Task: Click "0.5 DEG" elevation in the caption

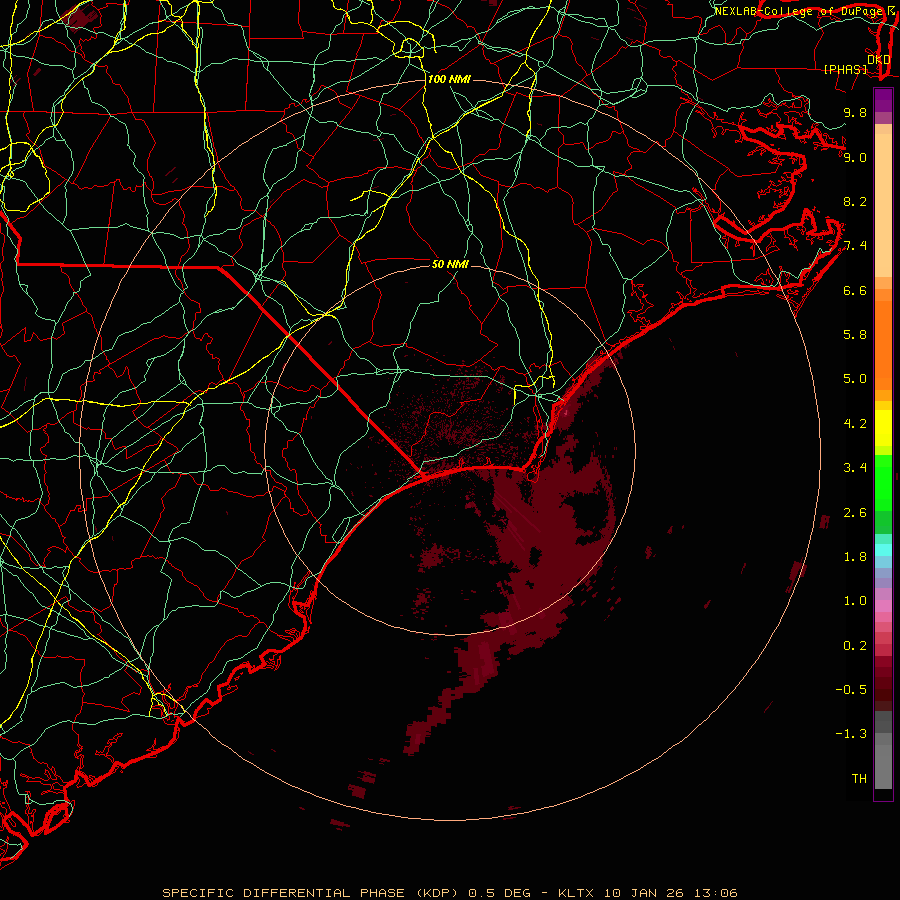Action: [499, 893]
